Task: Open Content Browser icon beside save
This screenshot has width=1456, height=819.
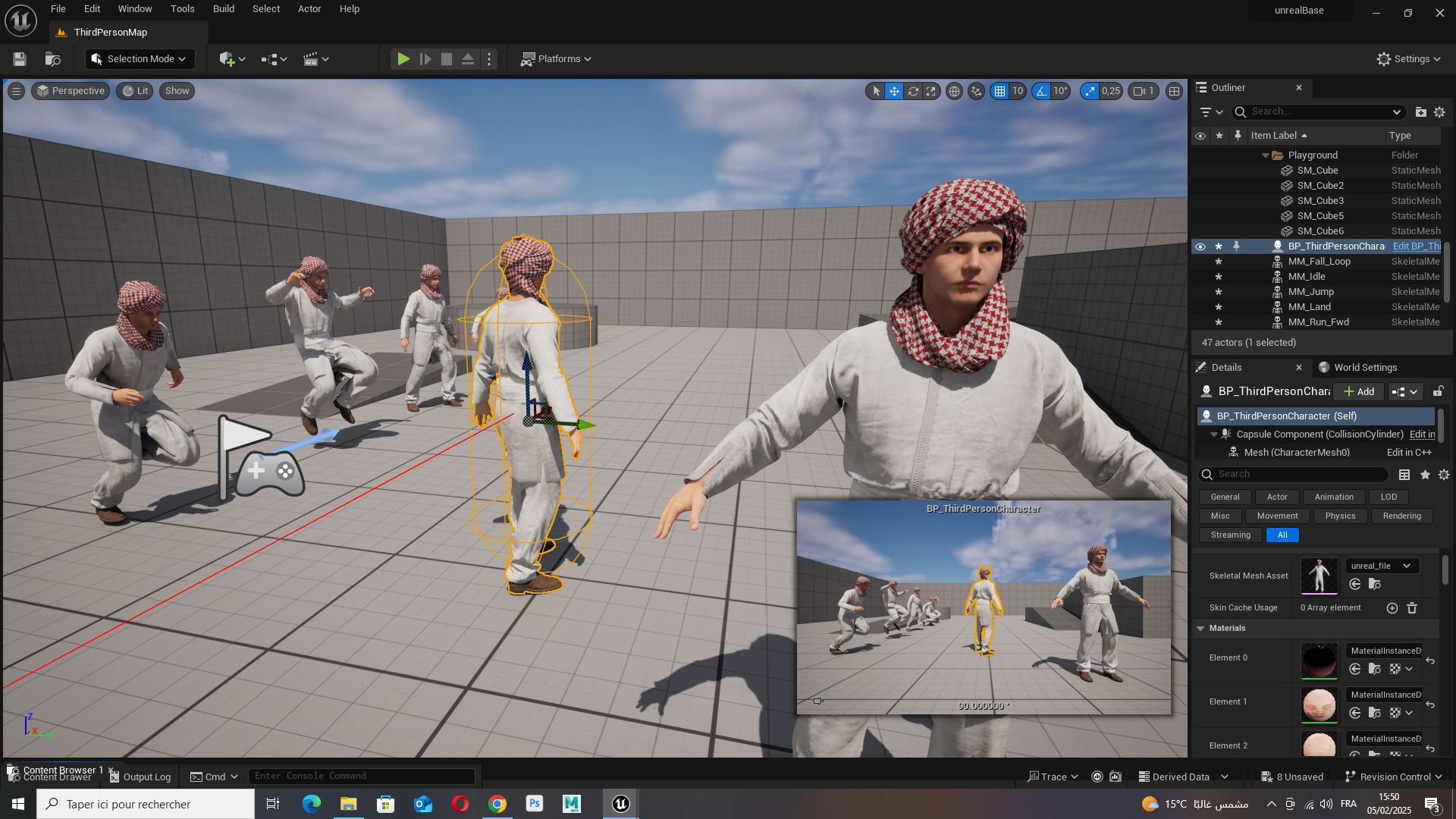Action: [x=52, y=59]
